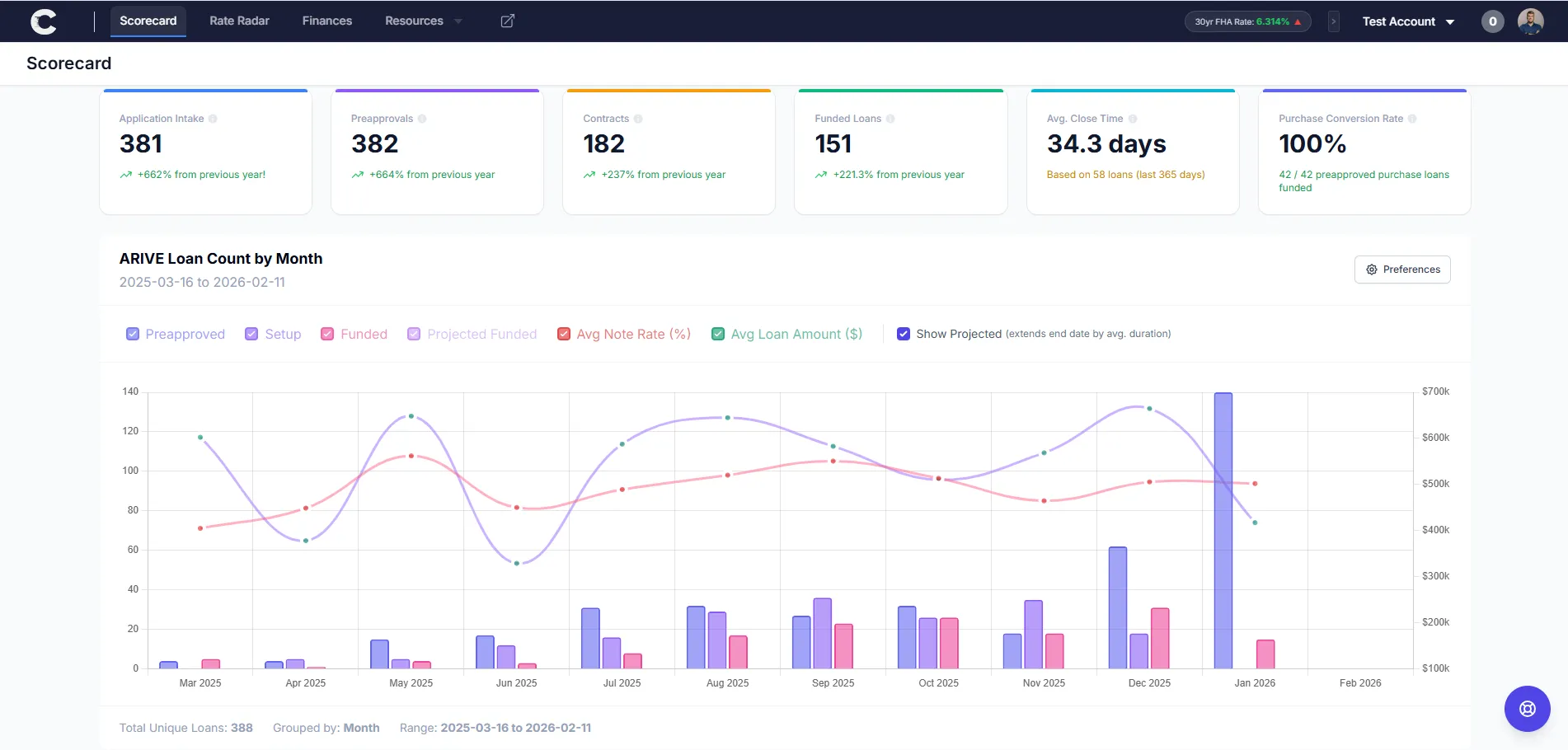The width and height of the screenshot is (1568, 750).
Task: Toggle the Projected Funded series checkbox
Action: click(x=414, y=334)
